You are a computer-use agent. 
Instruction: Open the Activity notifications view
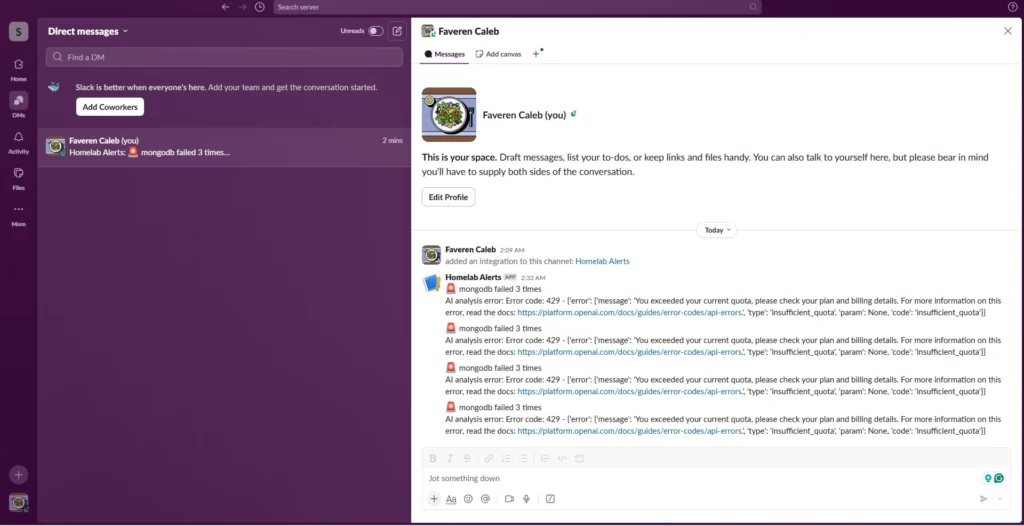click(x=18, y=142)
